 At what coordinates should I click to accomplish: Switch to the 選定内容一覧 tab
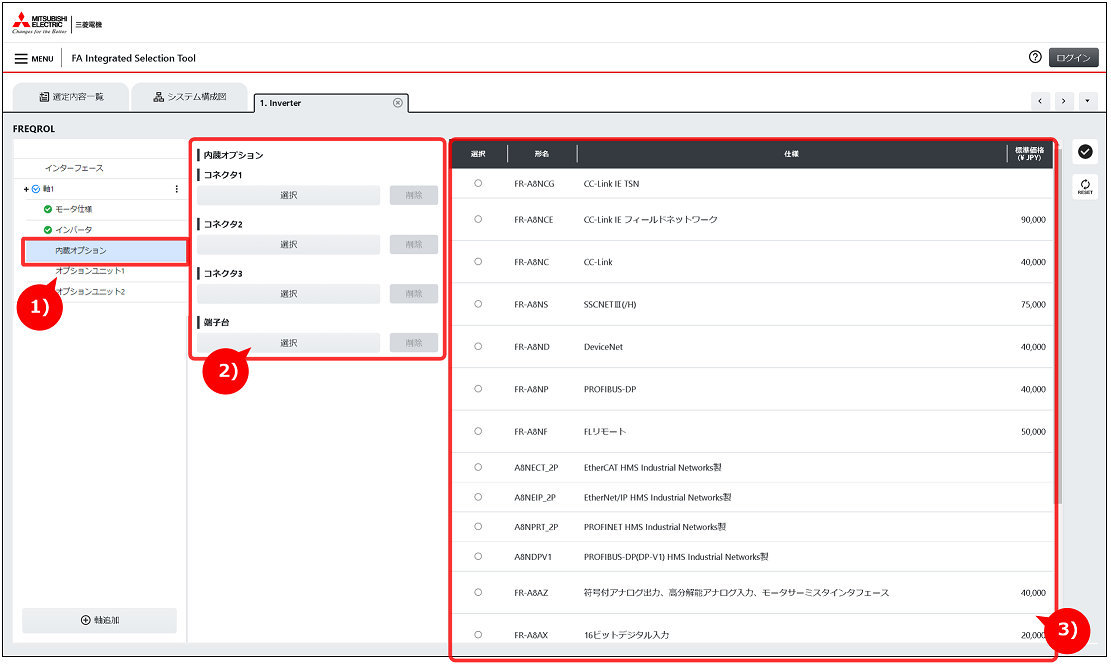(71, 97)
